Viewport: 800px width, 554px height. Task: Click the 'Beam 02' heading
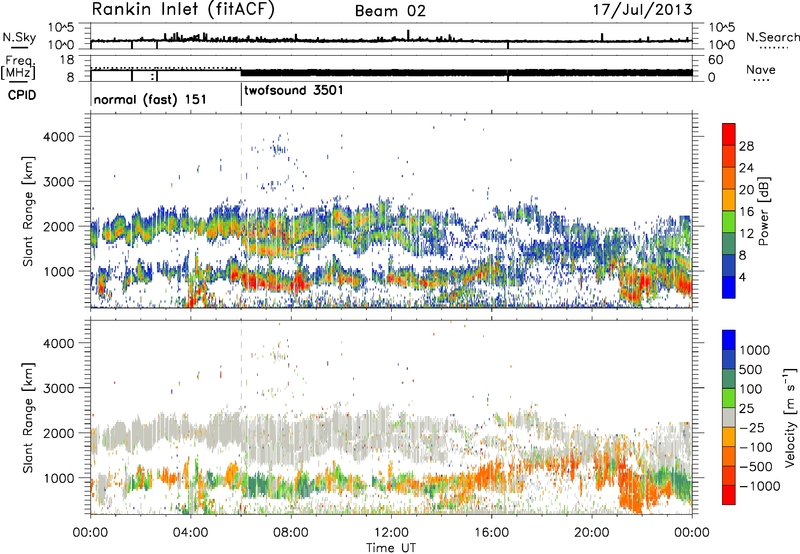pos(390,11)
